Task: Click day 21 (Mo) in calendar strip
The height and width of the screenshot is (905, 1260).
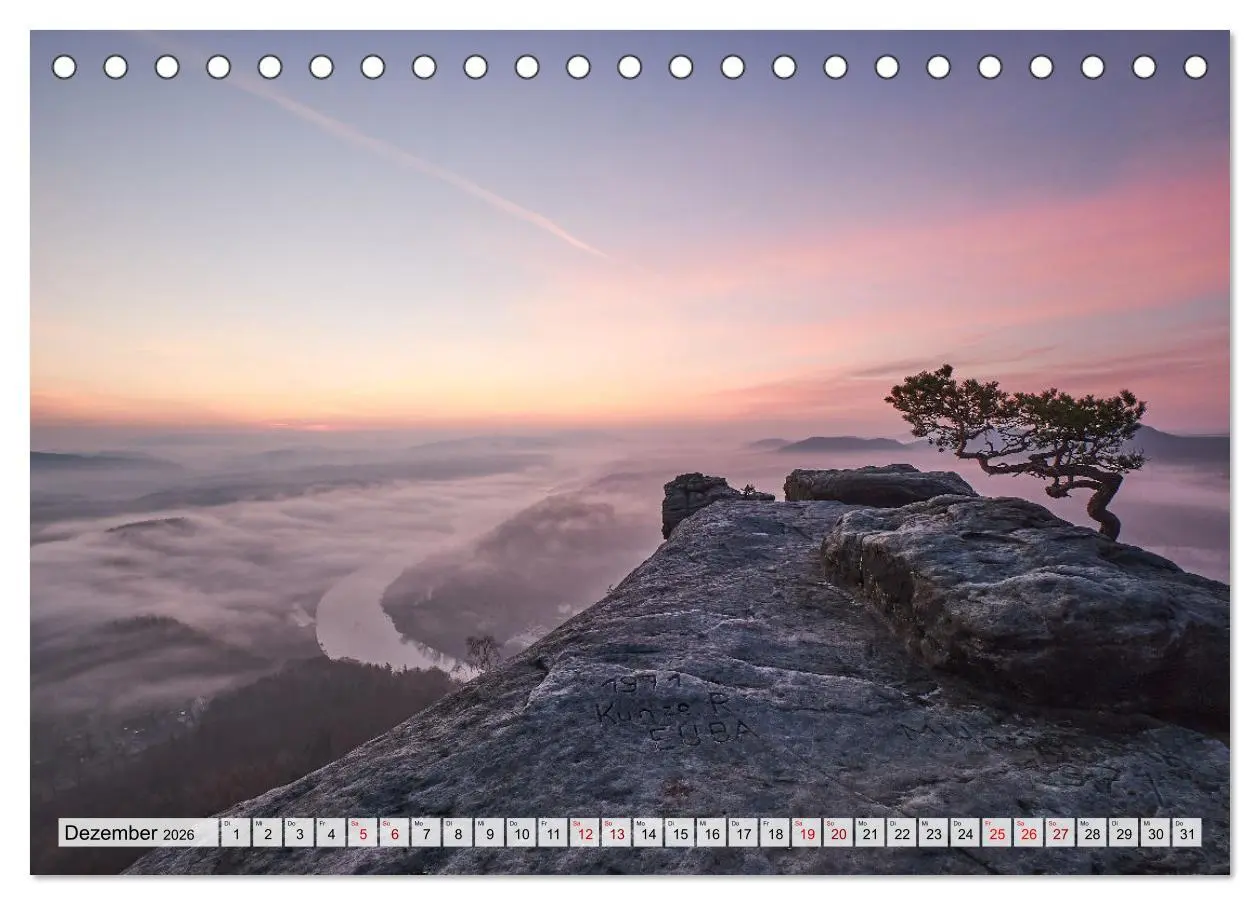Action: 869,833
